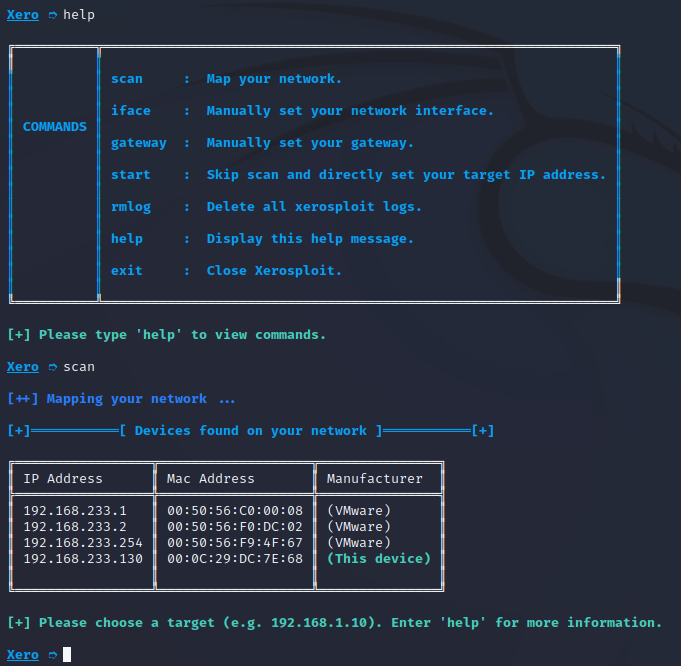Click the 'IP Address' column header
Image resolution: width=681 pixels, height=666 pixels.
[x=63, y=479]
